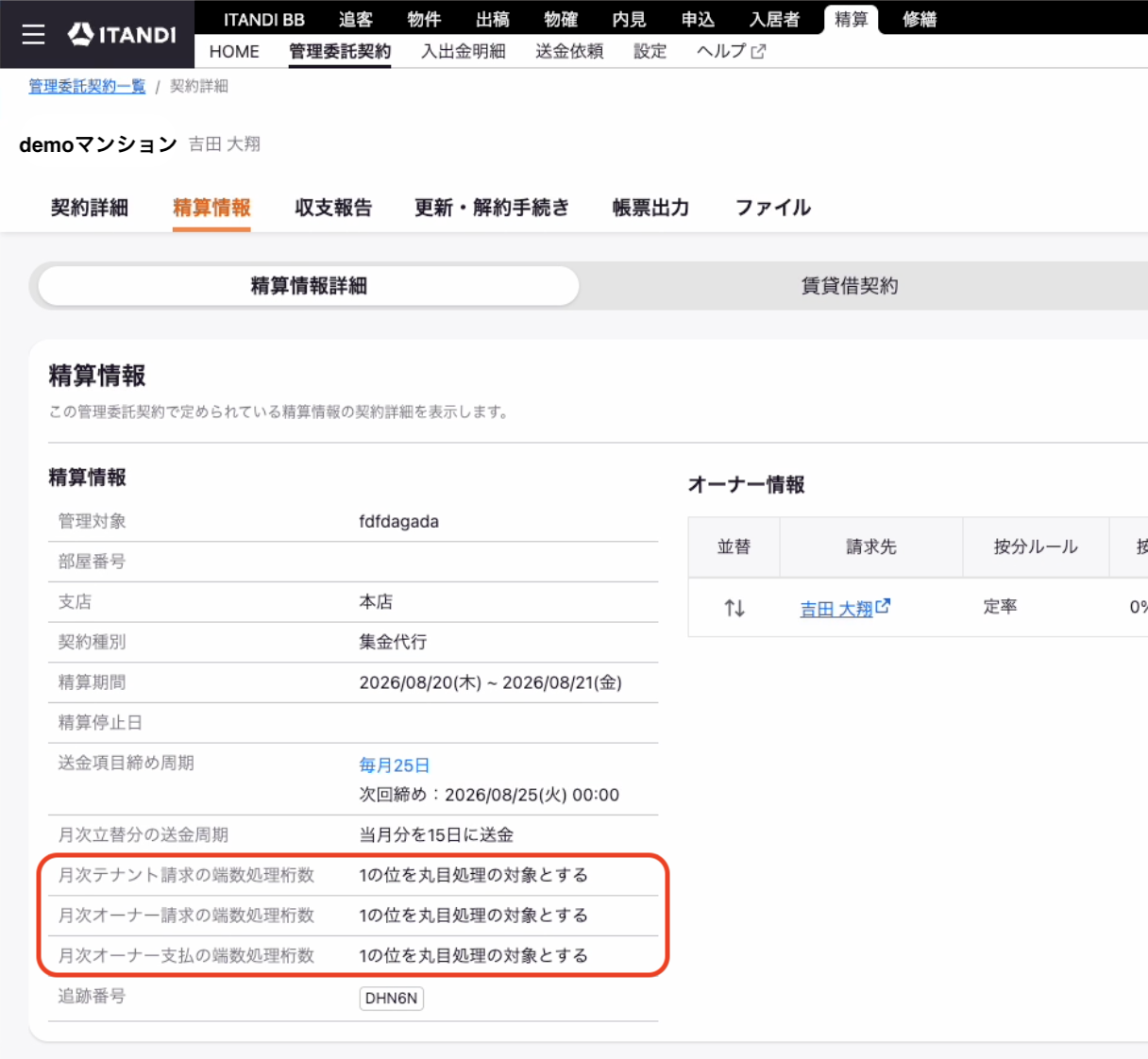The width and height of the screenshot is (1148, 1059).
Task: Open the 出稿 top menu
Action: click(493, 19)
